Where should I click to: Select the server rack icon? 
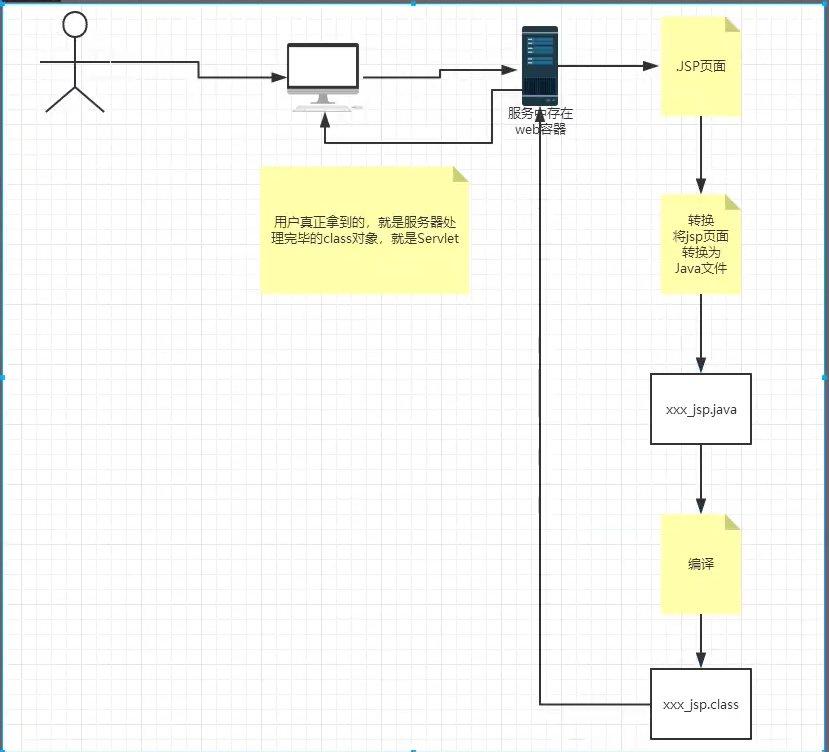point(540,66)
